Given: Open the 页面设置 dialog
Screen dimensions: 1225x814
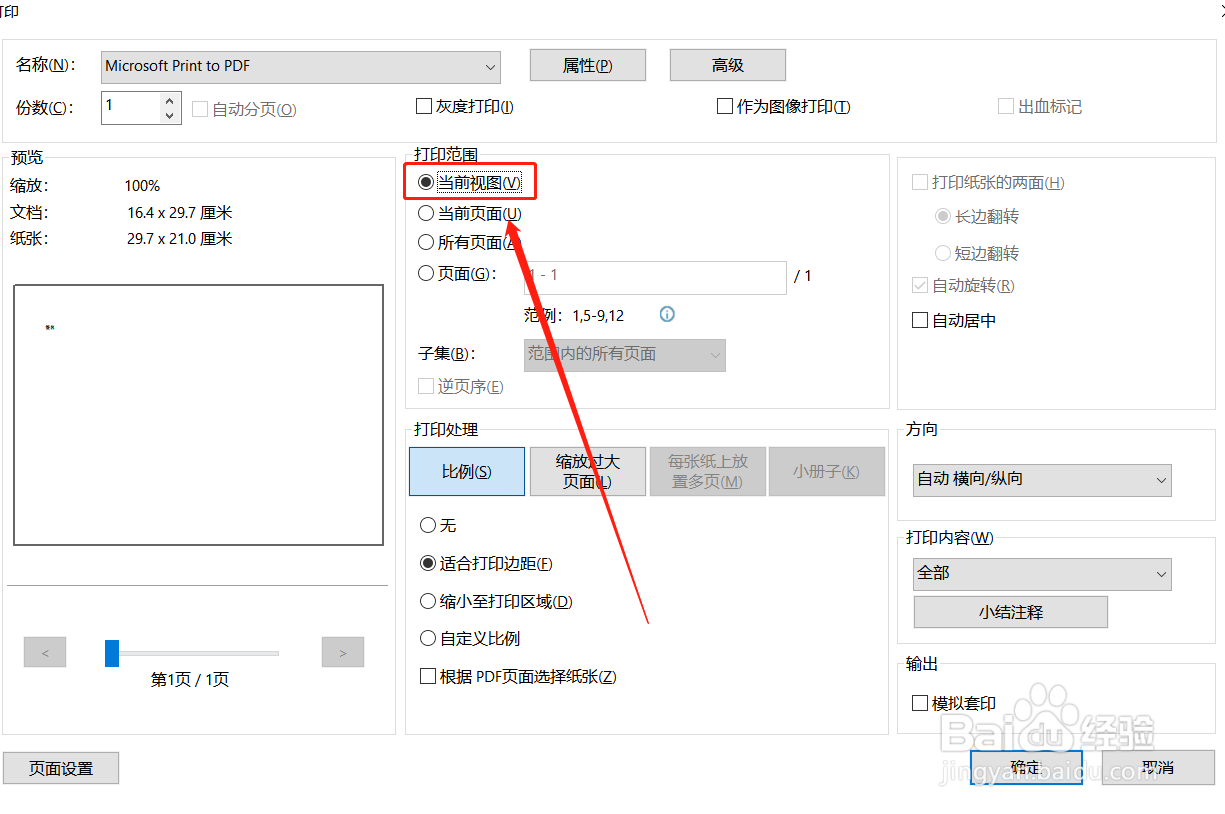Looking at the screenshot, I should 60,768.
